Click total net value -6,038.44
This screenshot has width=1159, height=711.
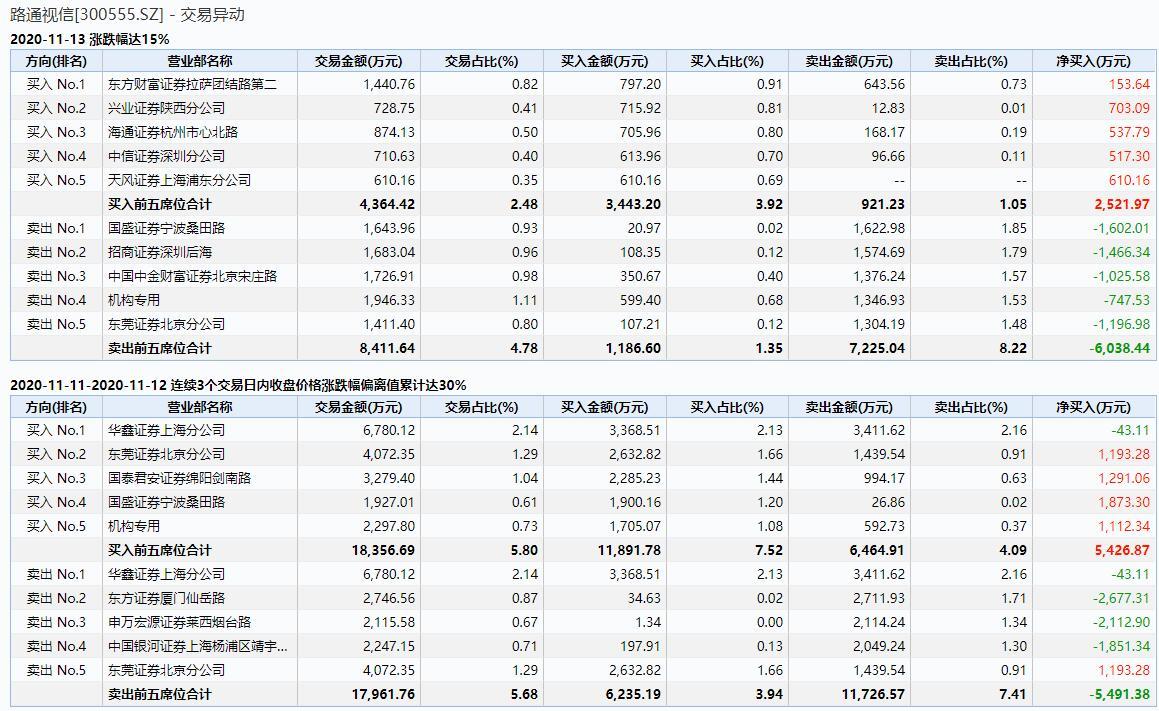1120,348
